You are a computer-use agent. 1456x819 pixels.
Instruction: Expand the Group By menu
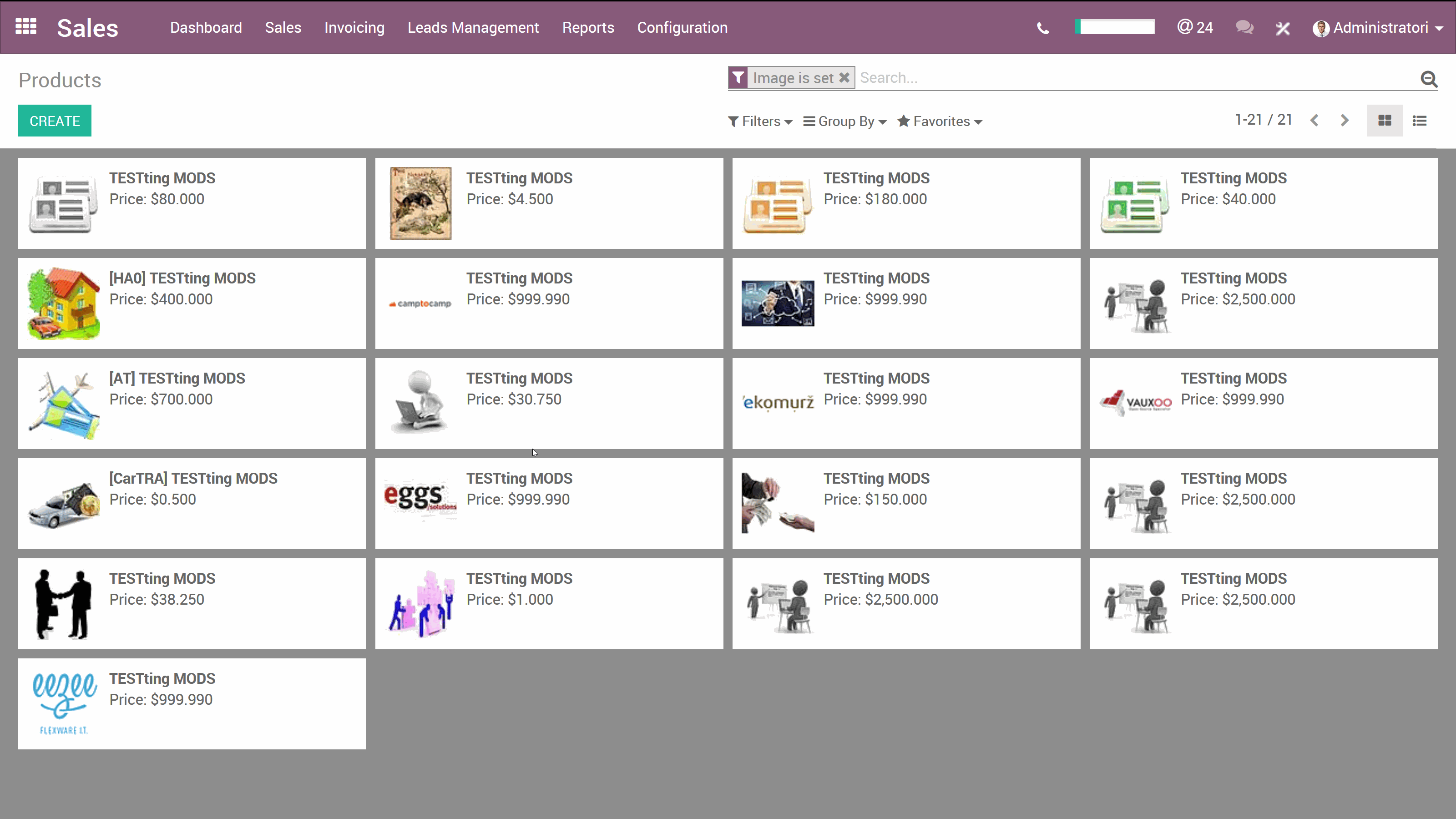(x=844, y=121)
